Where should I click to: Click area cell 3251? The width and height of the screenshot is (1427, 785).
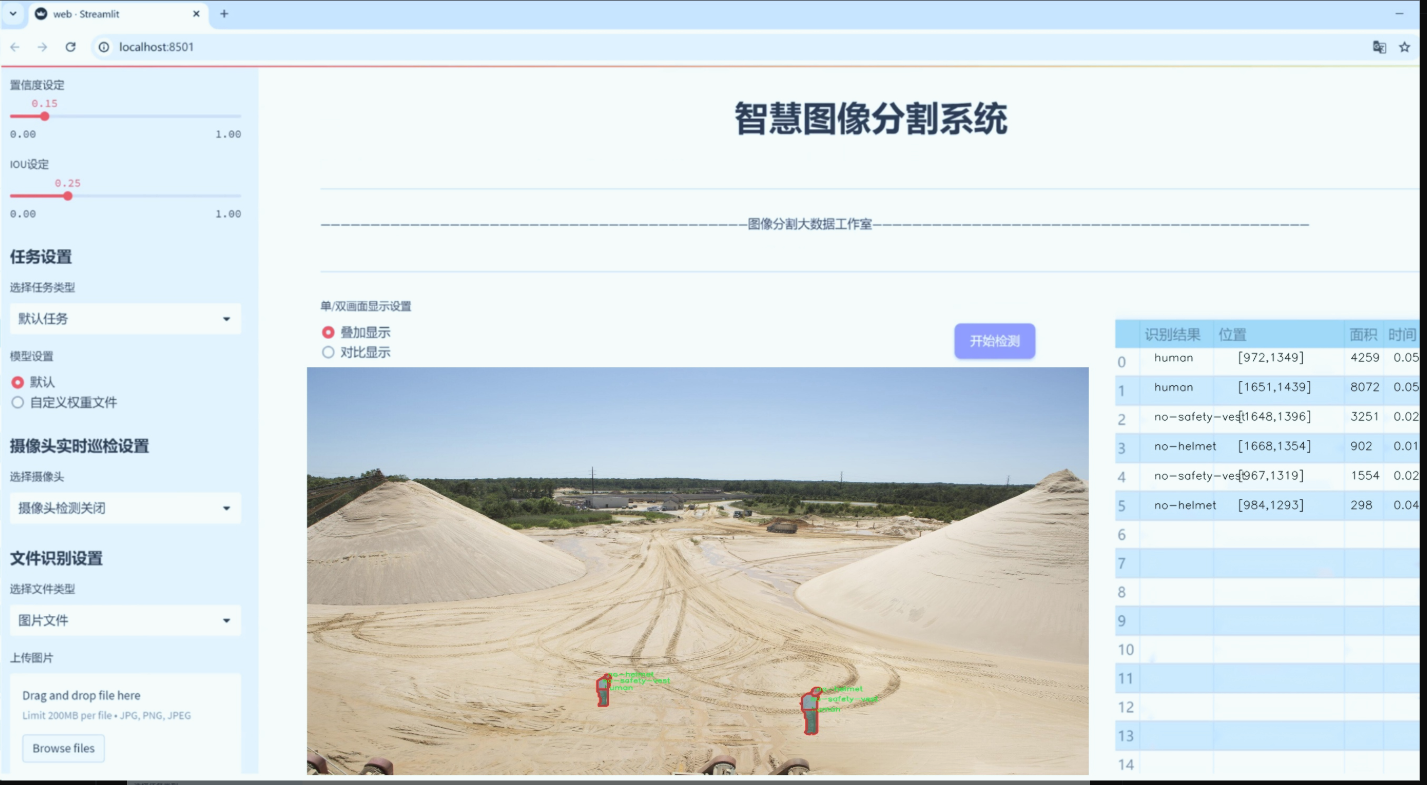pos(1364,417)
